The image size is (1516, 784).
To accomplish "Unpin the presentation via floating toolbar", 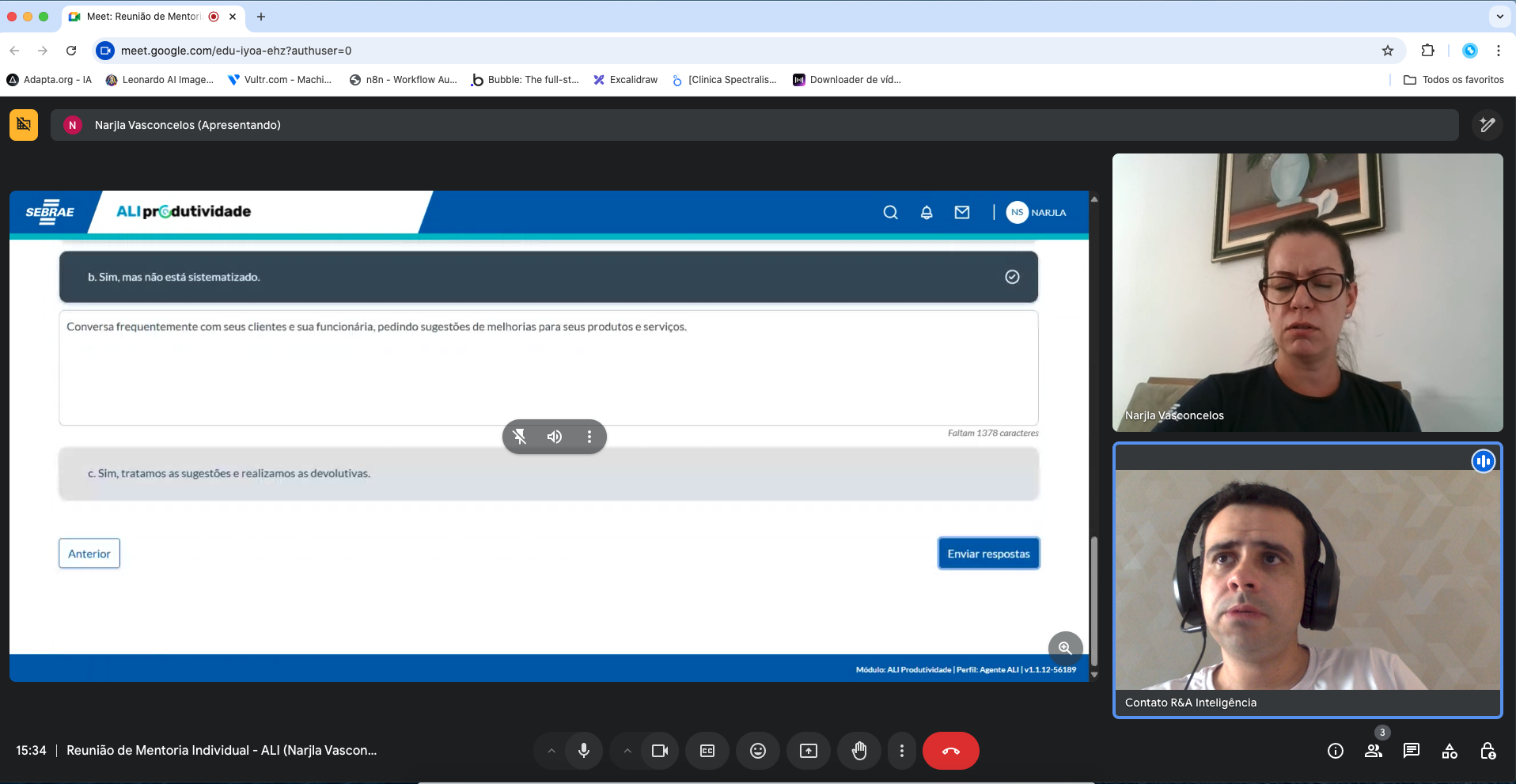I will (520, 437).
